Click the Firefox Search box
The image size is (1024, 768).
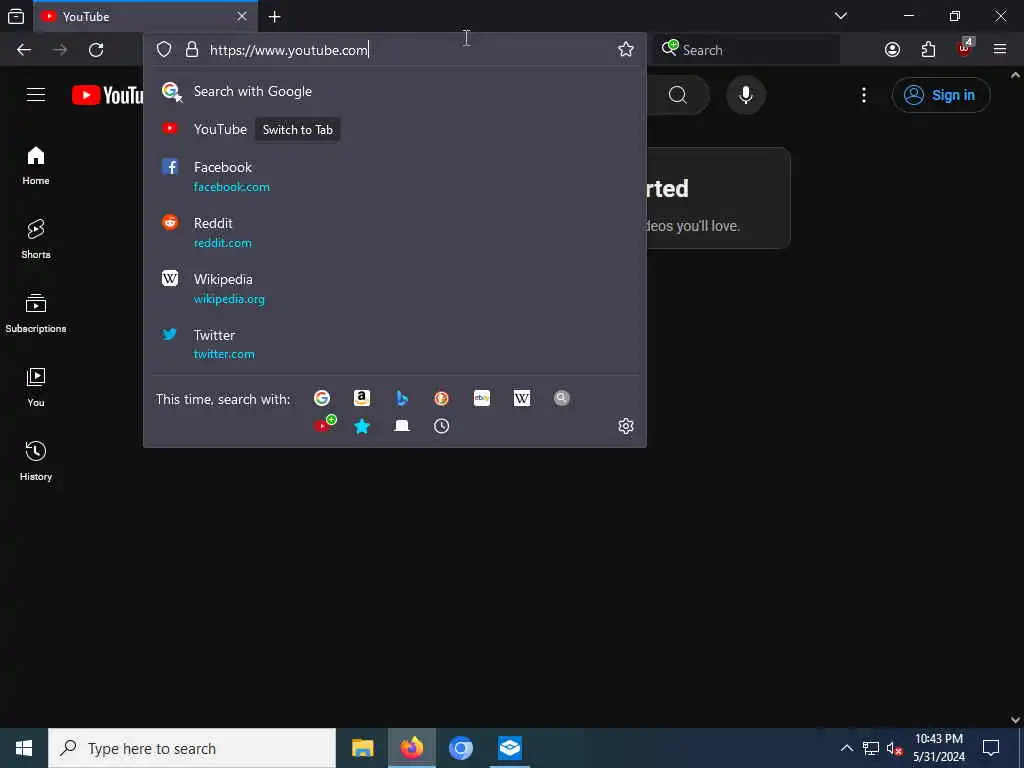(746, 50)
